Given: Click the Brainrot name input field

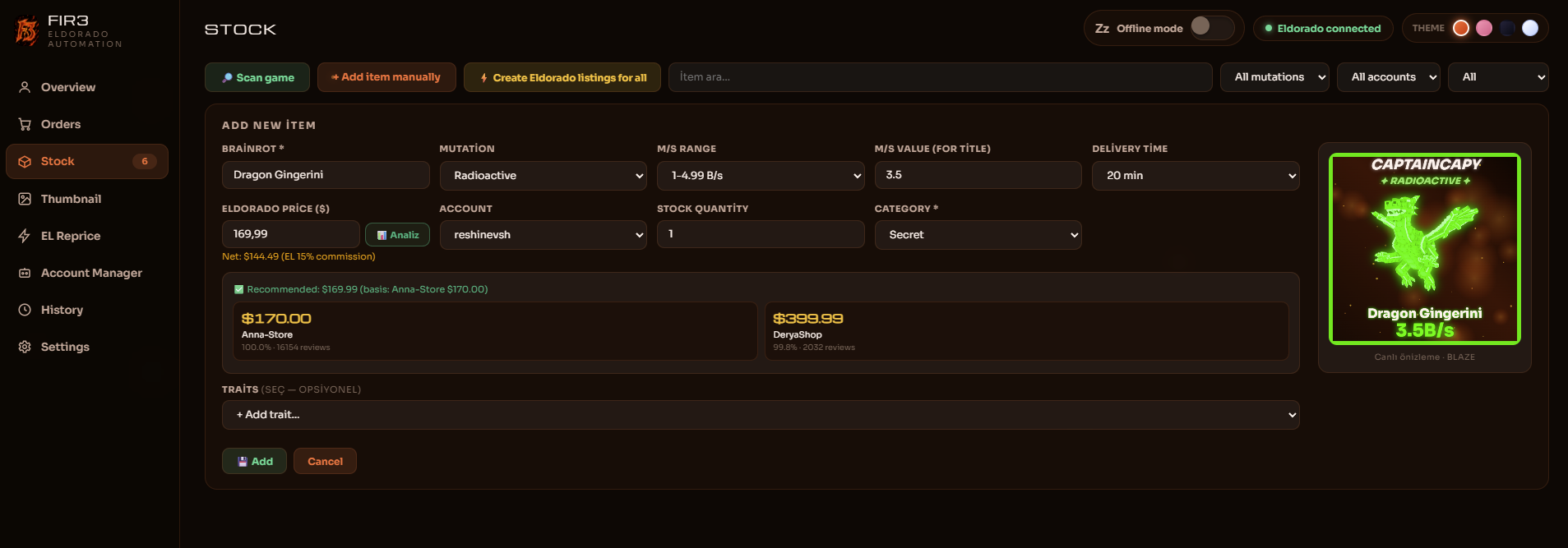Looking at the screenshot, I should [x=326, y=175].
